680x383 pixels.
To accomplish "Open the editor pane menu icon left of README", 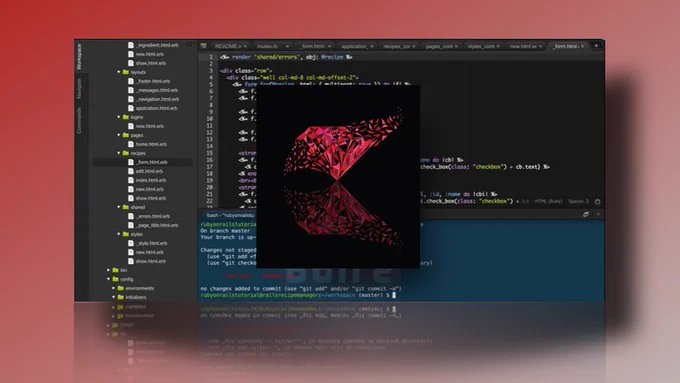I will [x=203, y=46].
